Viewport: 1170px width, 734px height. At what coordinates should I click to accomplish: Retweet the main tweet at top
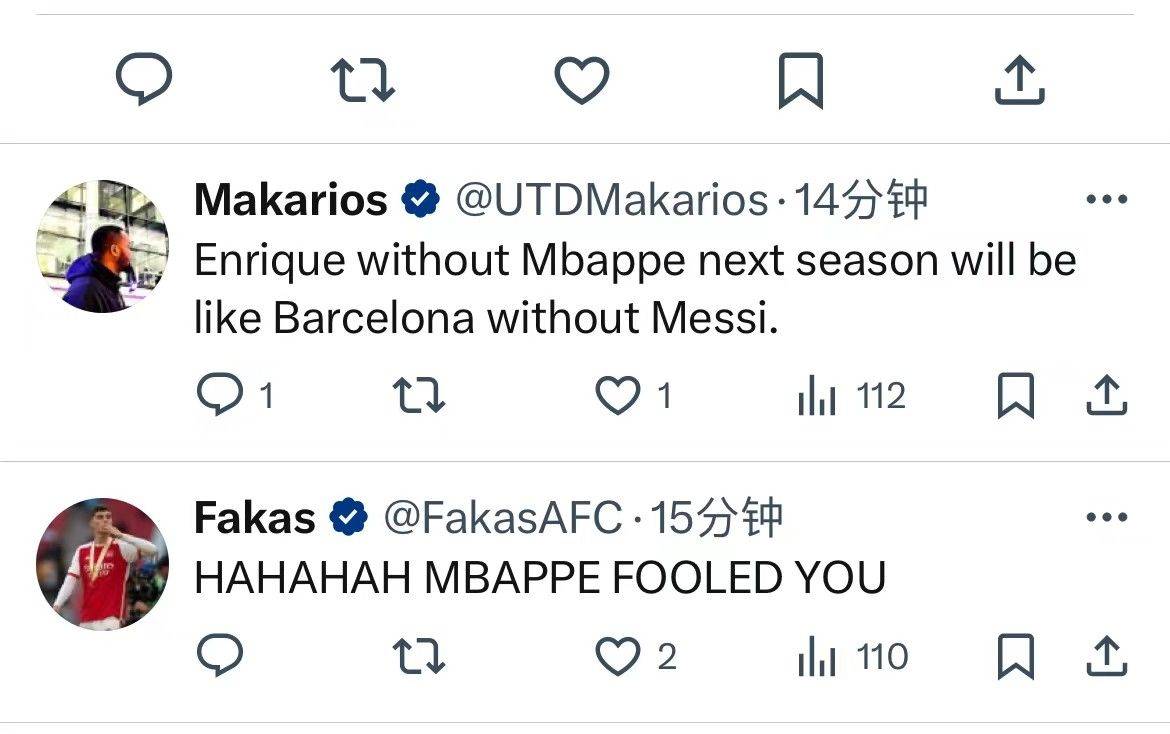[x=362, y=80]
